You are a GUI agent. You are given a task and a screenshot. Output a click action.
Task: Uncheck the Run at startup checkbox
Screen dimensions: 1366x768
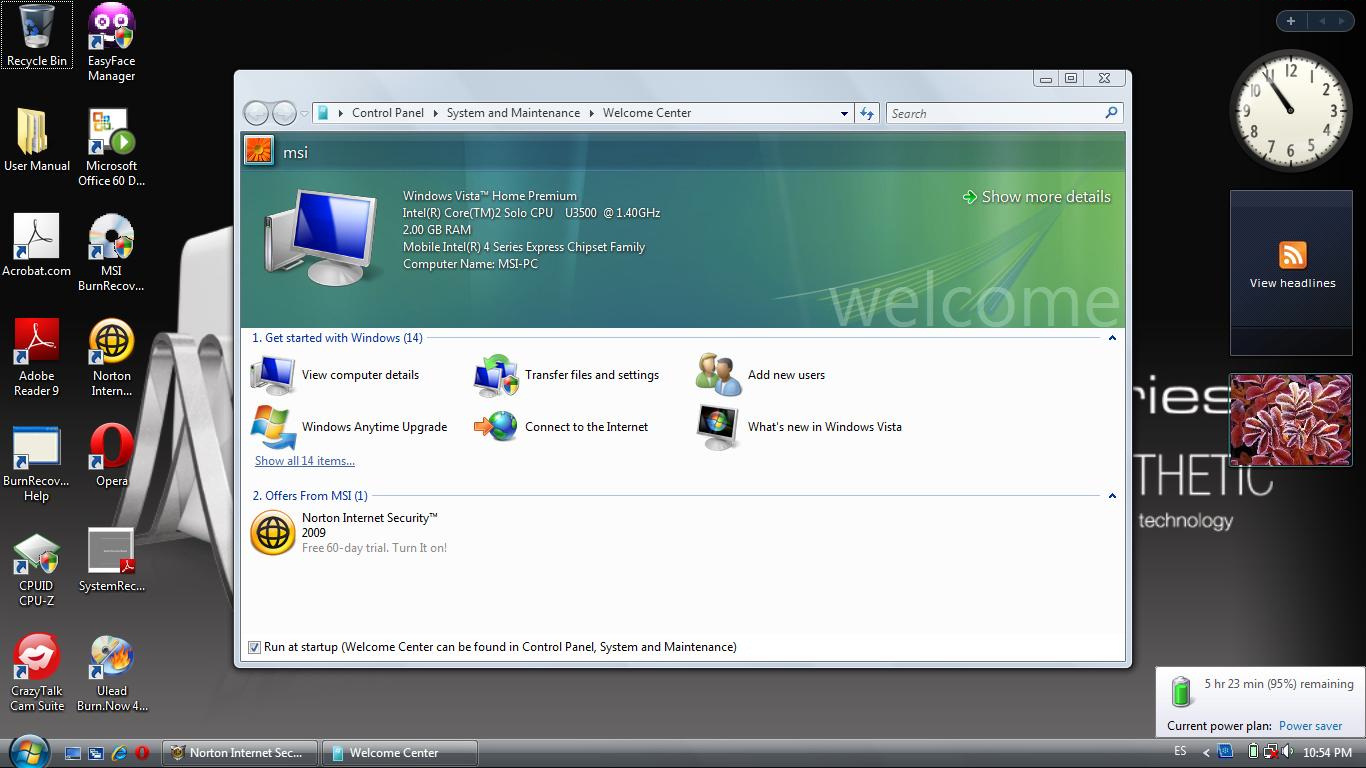tap(255, 647)
